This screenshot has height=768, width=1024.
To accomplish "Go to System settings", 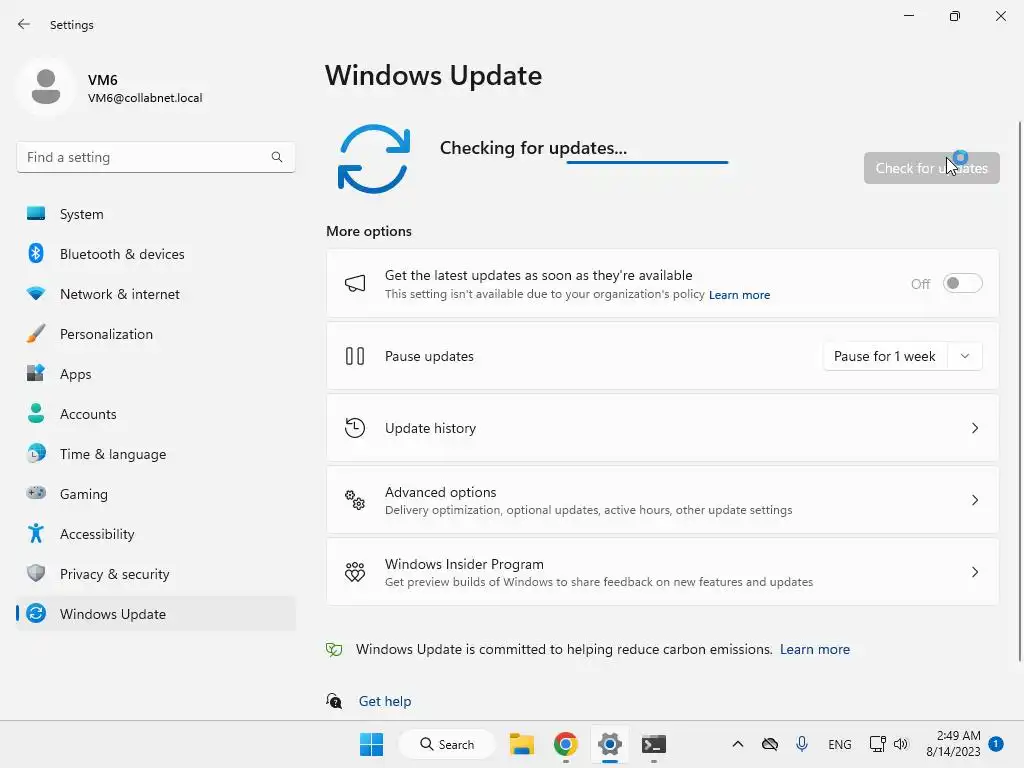I will click(156, 214).
